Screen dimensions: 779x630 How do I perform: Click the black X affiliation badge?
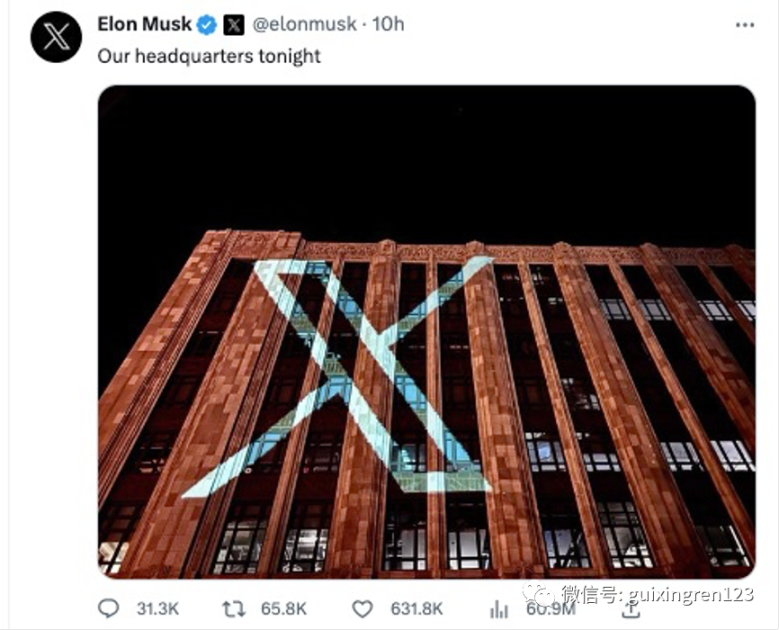[x=233, y=25]
